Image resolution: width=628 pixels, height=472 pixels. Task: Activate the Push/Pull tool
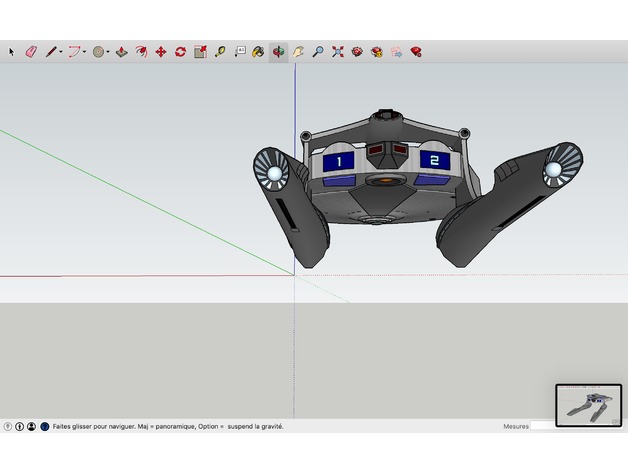[121, 51]
